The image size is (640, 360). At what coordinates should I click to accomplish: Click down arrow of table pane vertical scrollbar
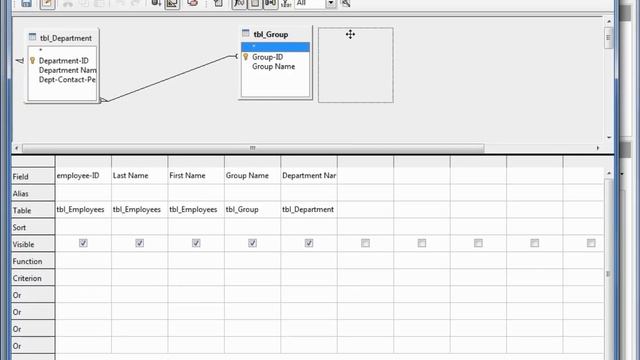coord(609,138)
